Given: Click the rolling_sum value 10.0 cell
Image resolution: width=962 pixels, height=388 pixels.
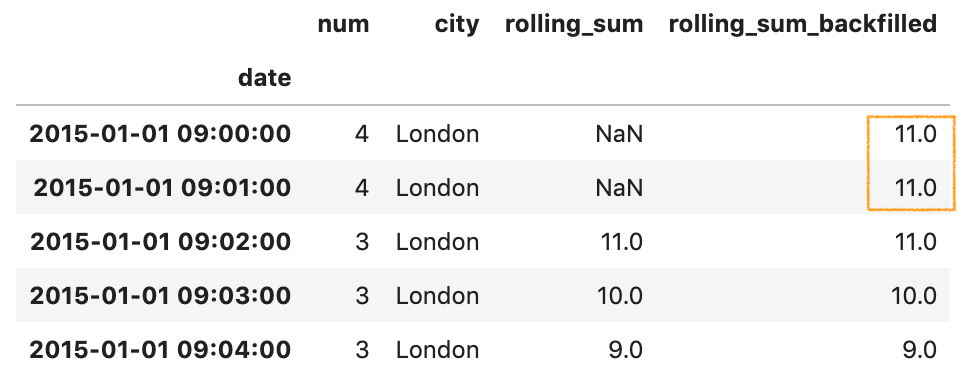Looking at the screenshot, I should point(620,296).
